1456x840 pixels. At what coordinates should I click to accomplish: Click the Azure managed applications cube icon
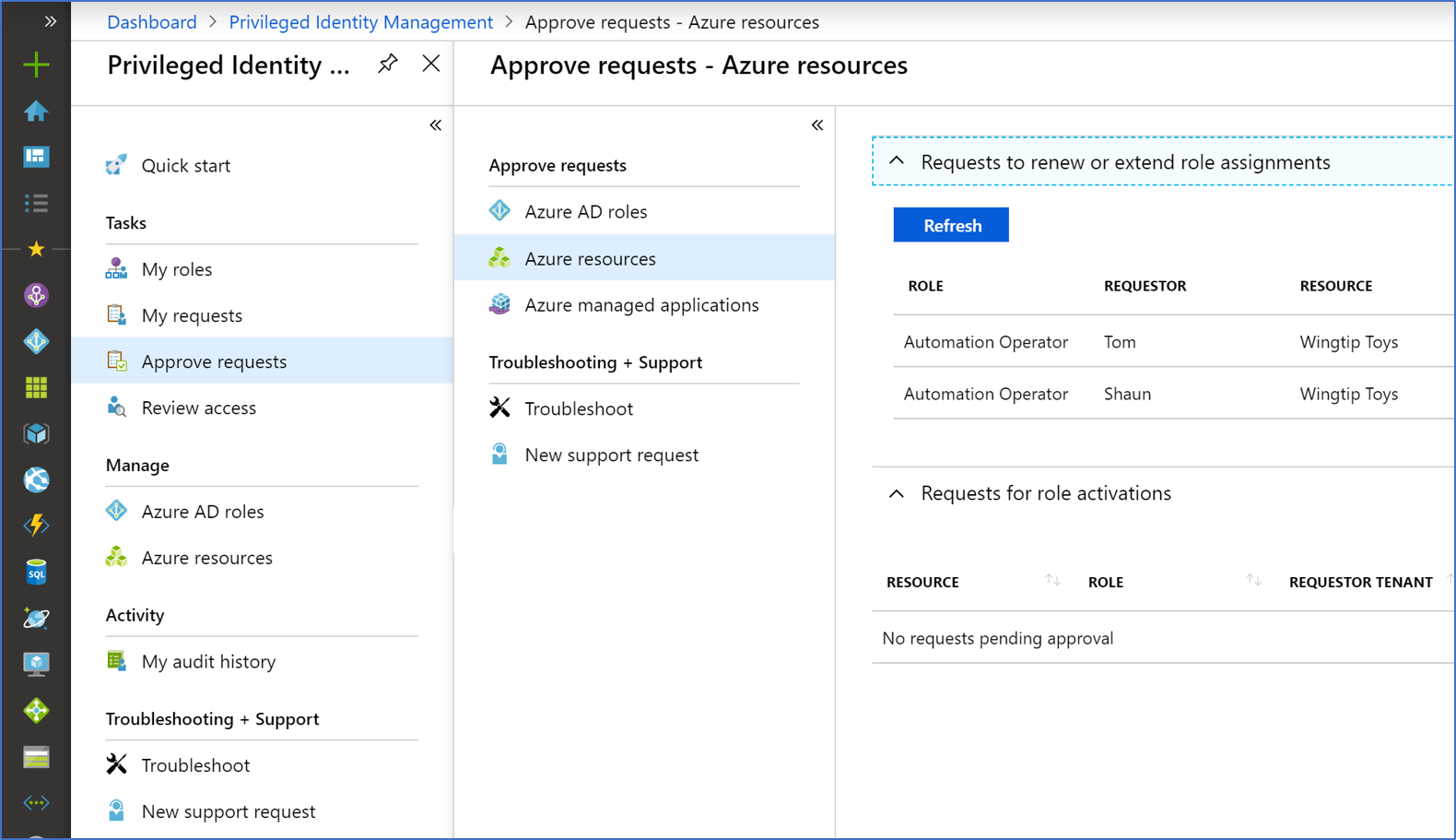[x=499, y=303]
